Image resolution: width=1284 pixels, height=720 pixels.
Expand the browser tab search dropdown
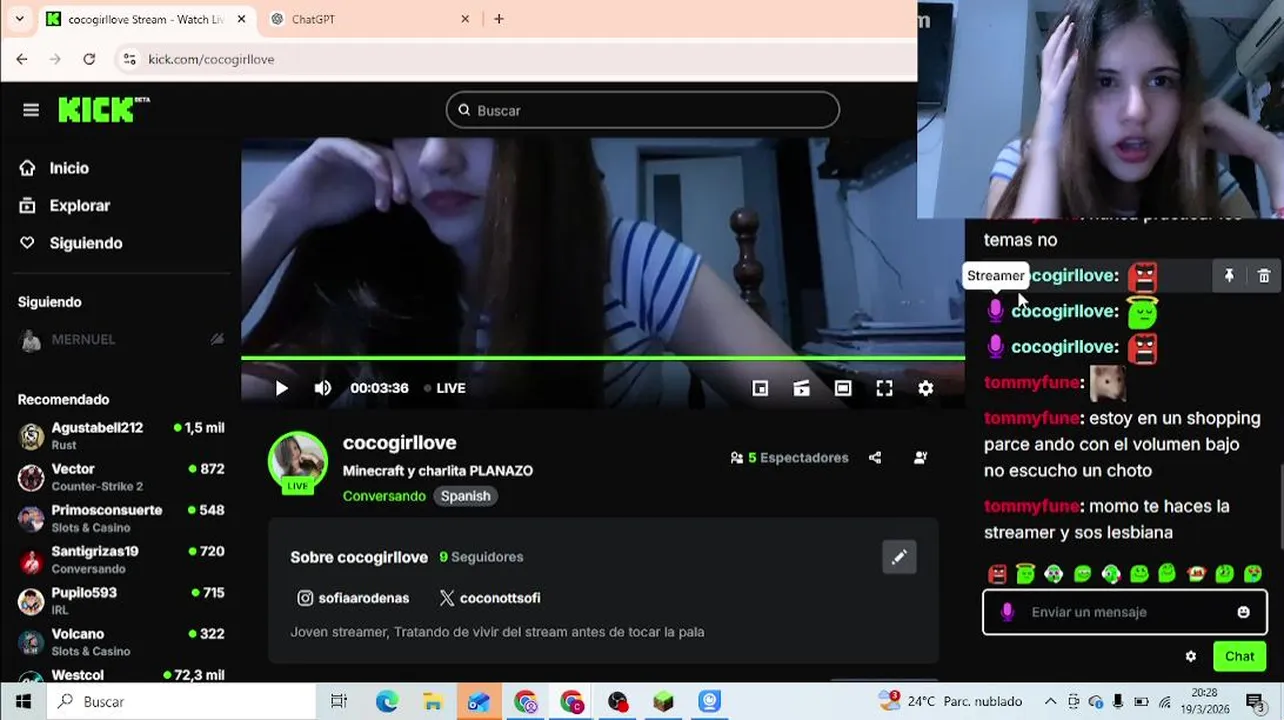(19, 19)
